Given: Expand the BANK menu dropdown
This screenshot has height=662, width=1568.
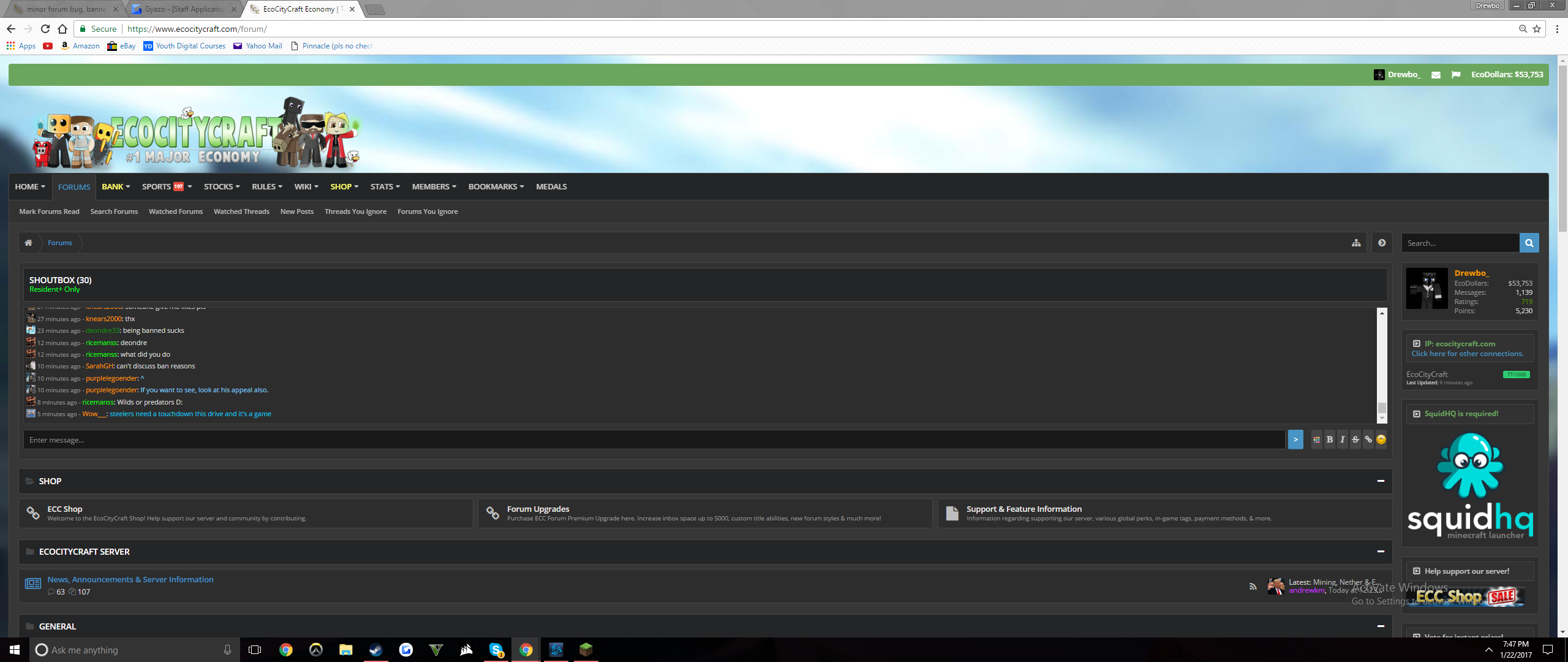Looking at the screenshot, I should [116, 186].
